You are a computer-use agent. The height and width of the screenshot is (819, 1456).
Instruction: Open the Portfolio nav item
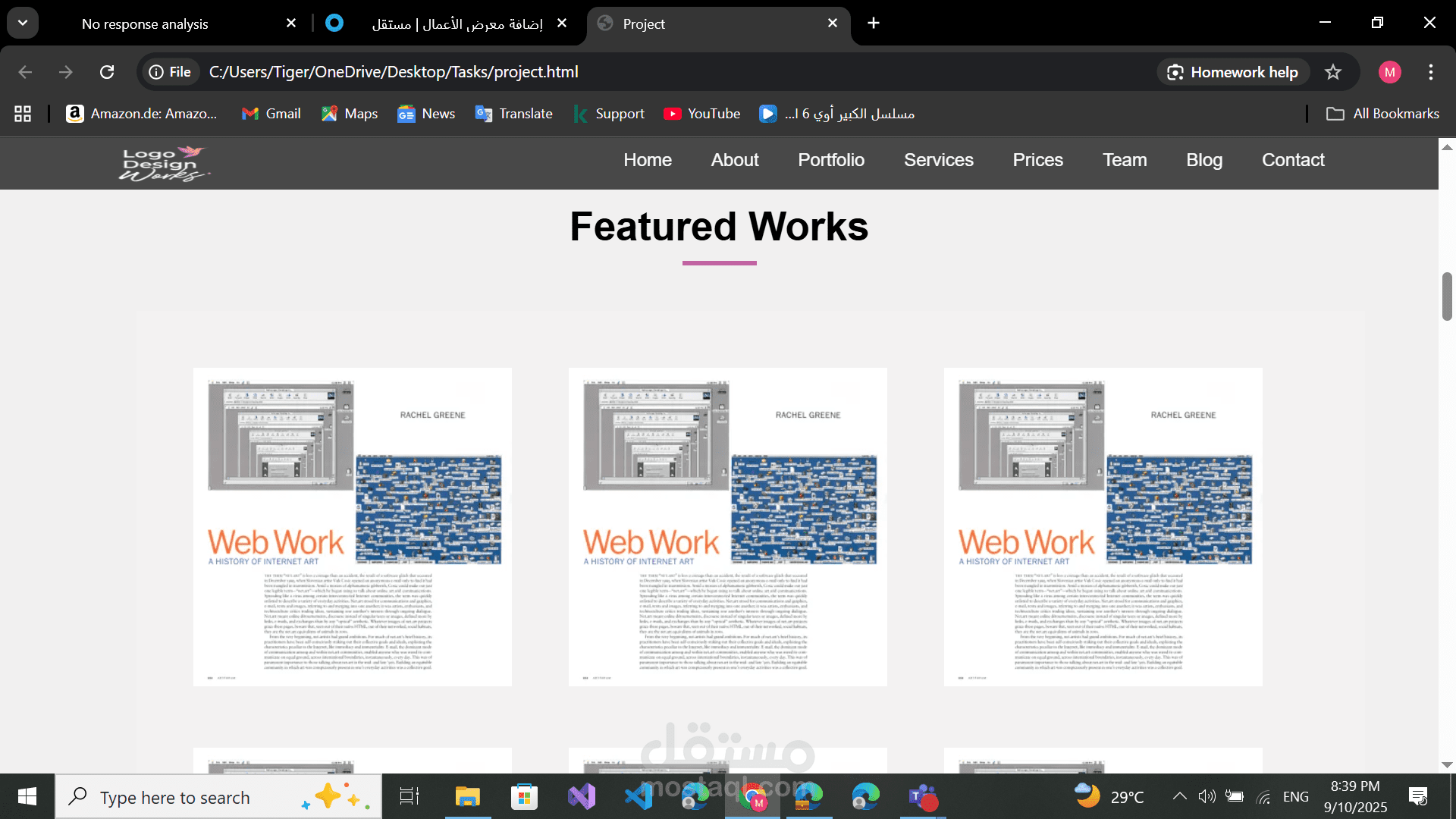pos(831,160)
